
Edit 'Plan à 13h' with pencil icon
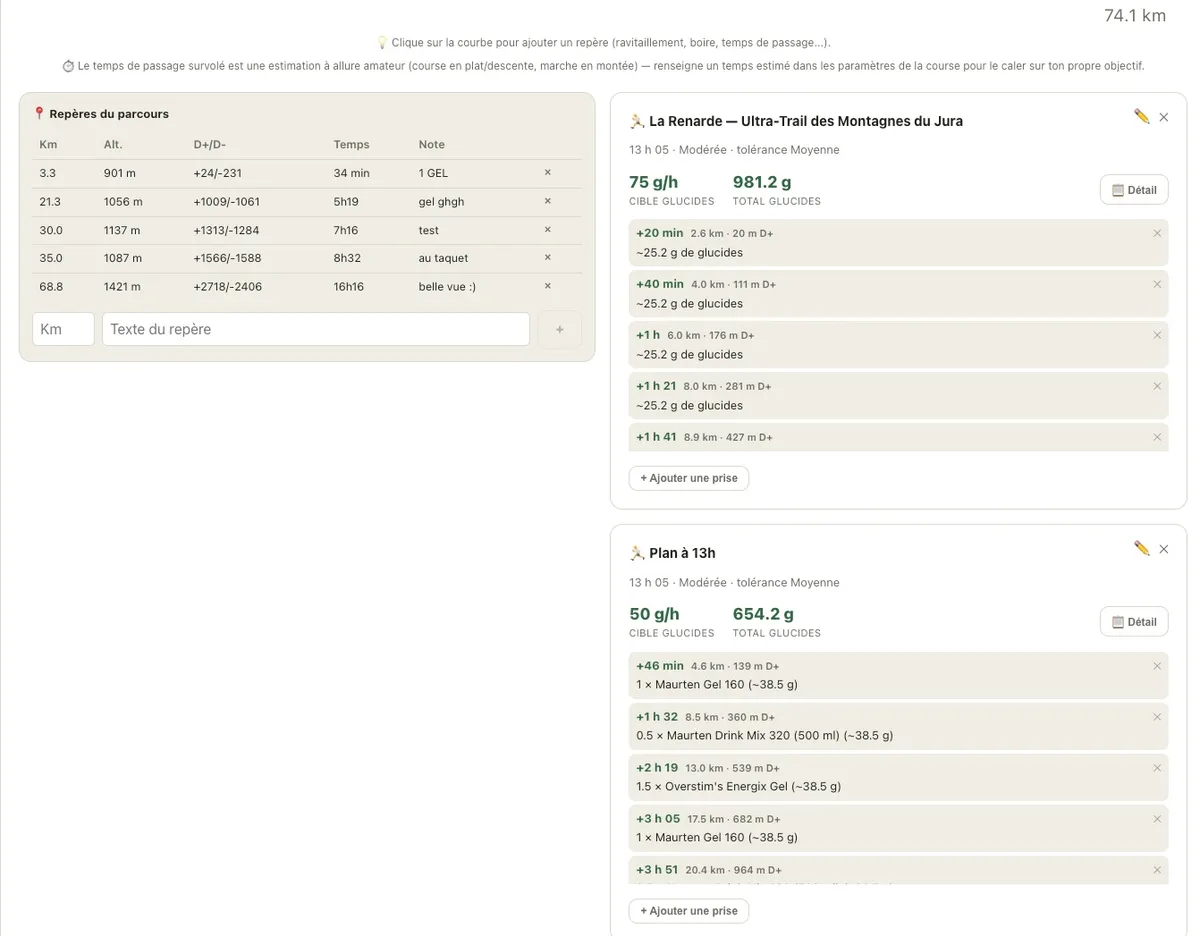(x=1142, y=548)
